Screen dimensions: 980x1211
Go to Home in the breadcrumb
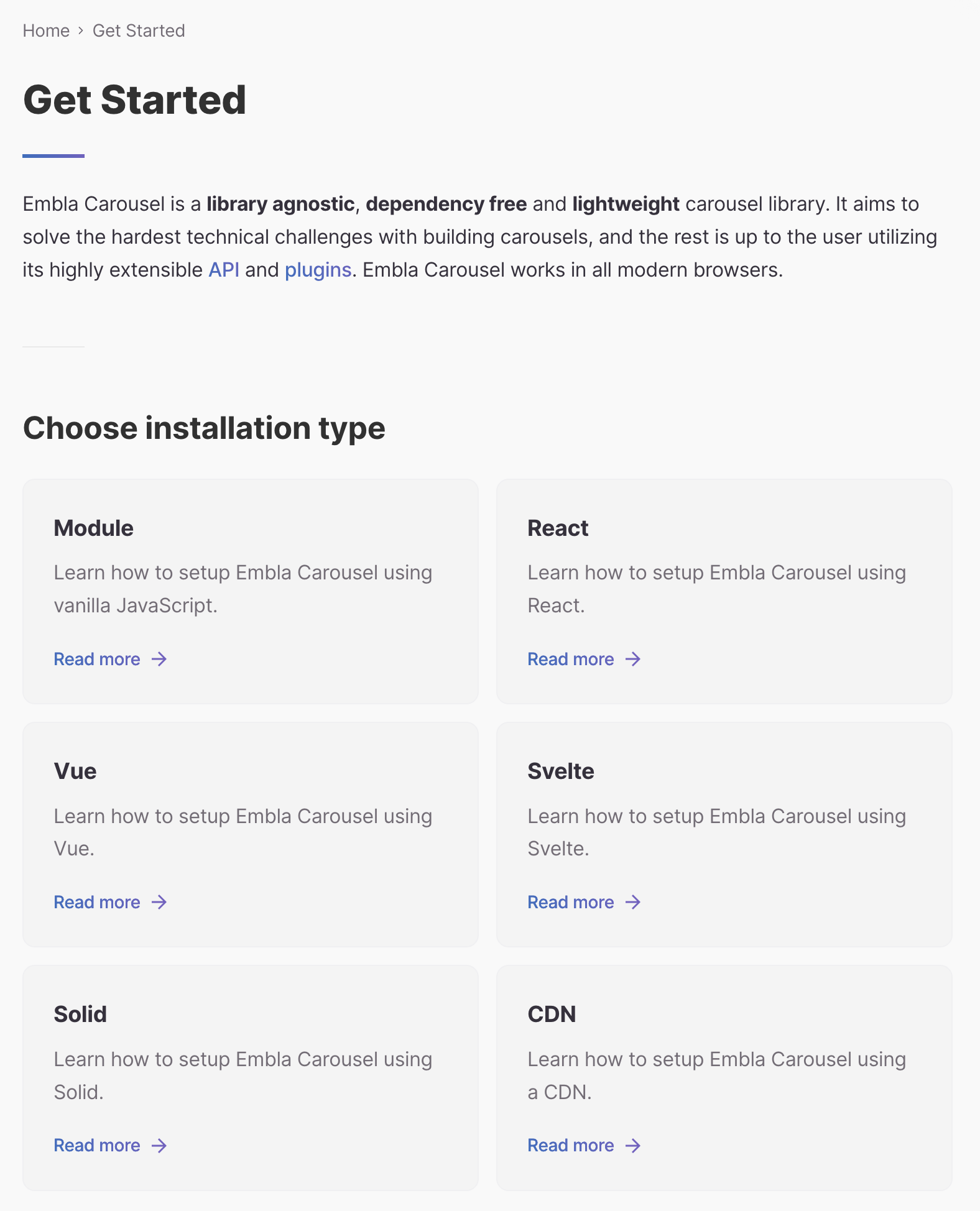[46, 31]
